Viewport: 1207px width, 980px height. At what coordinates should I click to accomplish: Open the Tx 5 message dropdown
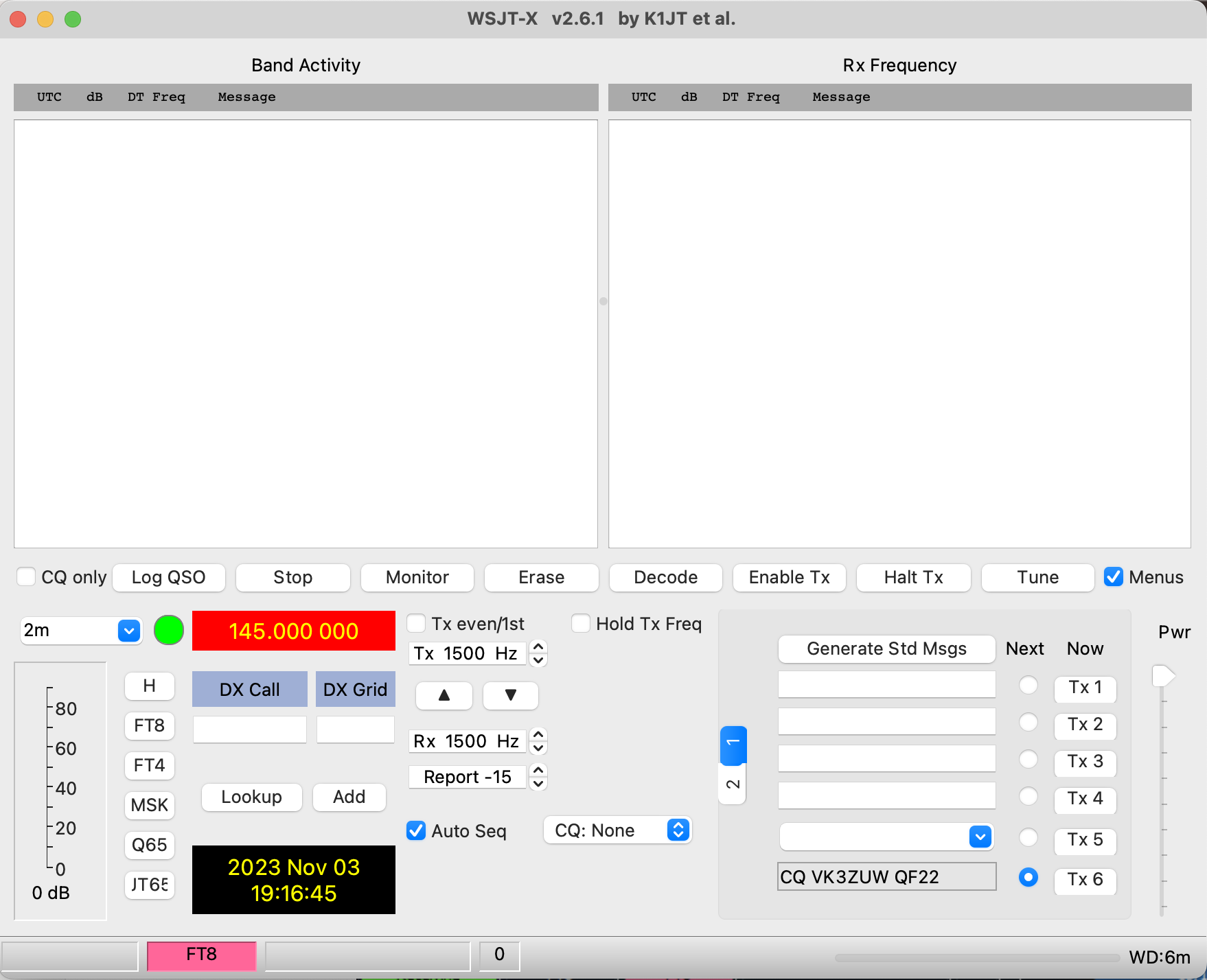pos(980,837)
